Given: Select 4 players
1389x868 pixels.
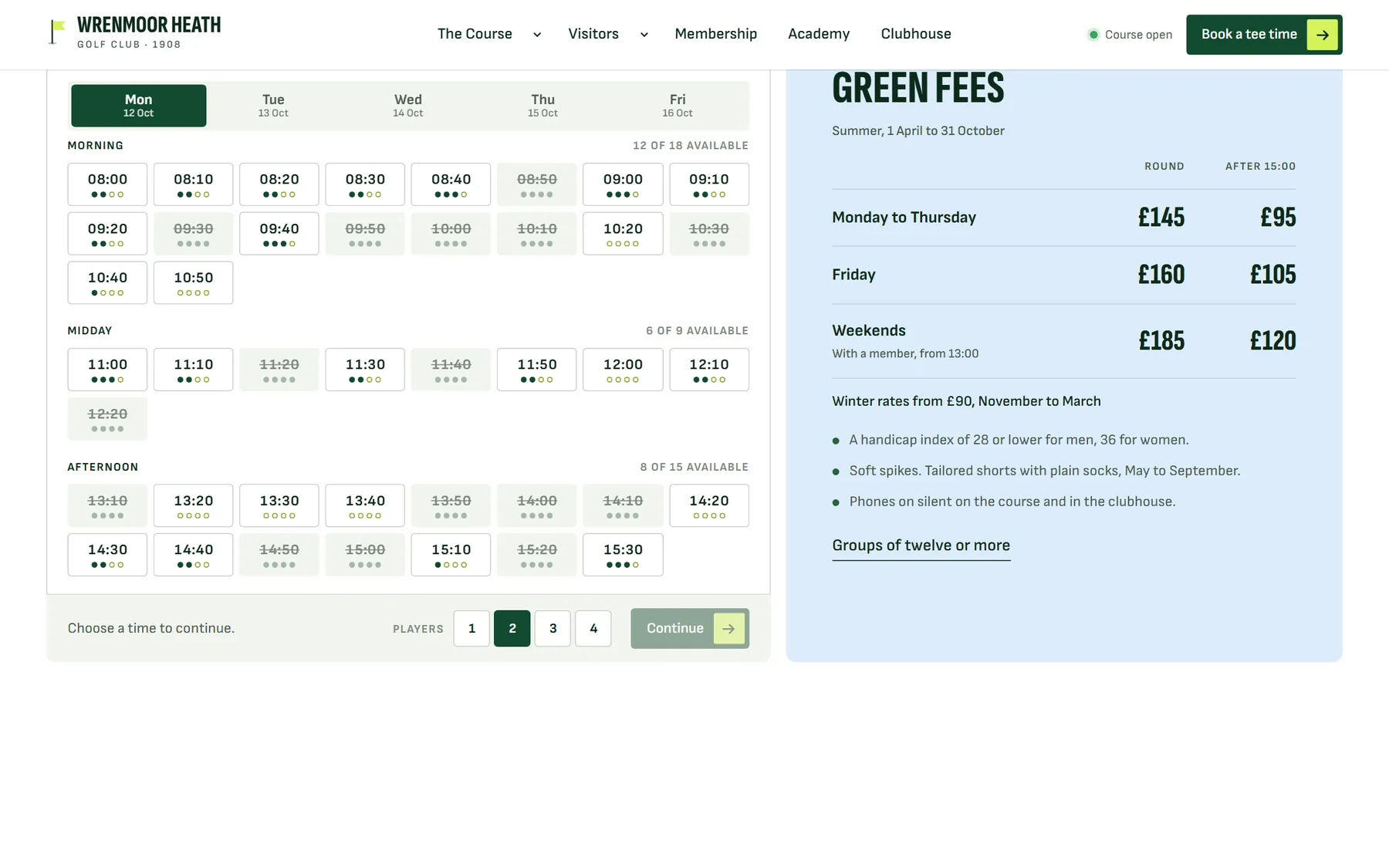Looking at the screenshot, I should [x=593, y=629].
